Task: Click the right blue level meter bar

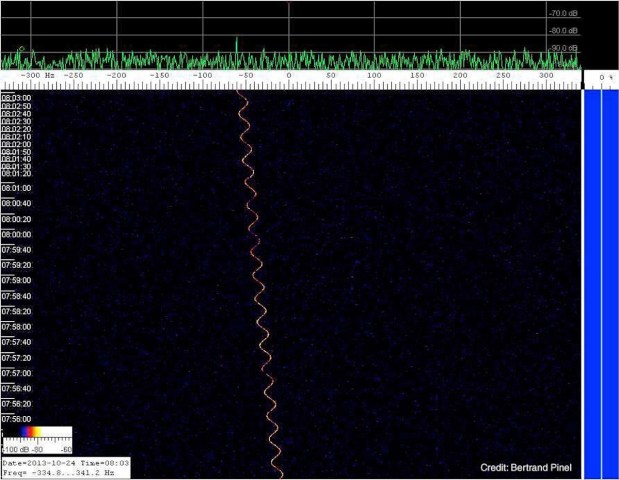Action: (x=611, y=280)
